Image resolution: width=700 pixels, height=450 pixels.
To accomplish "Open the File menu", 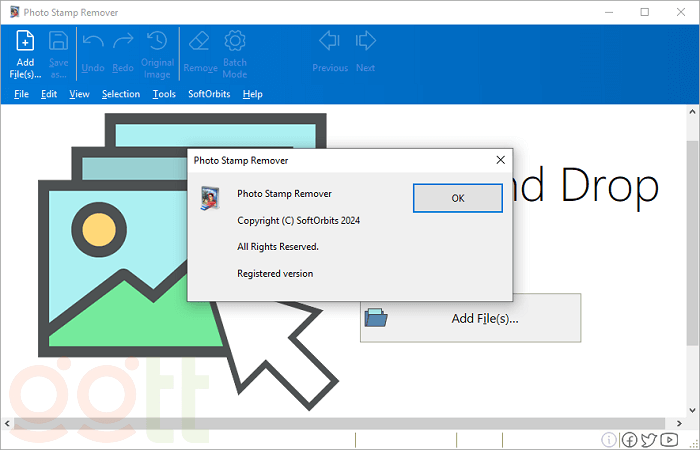I will (21, 94).
